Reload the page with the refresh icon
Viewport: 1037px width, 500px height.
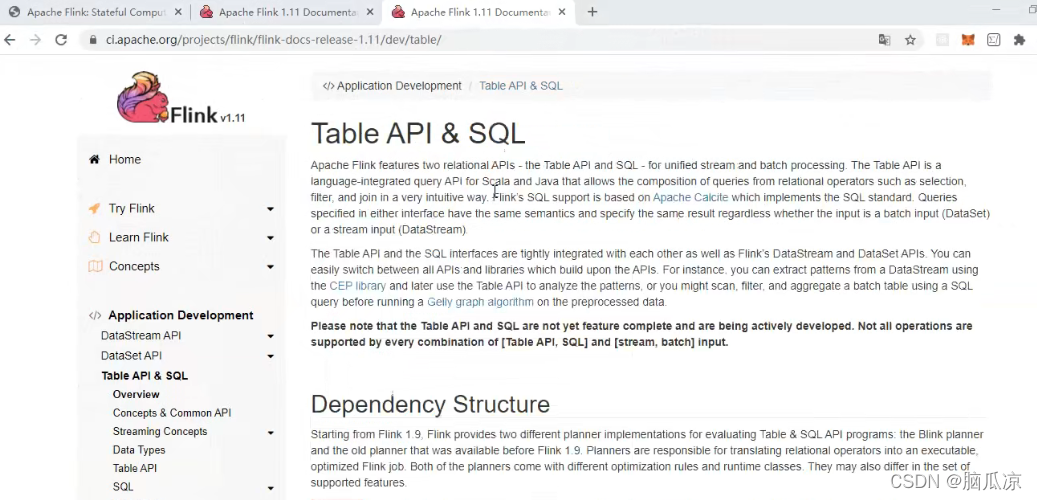[61, 40]
